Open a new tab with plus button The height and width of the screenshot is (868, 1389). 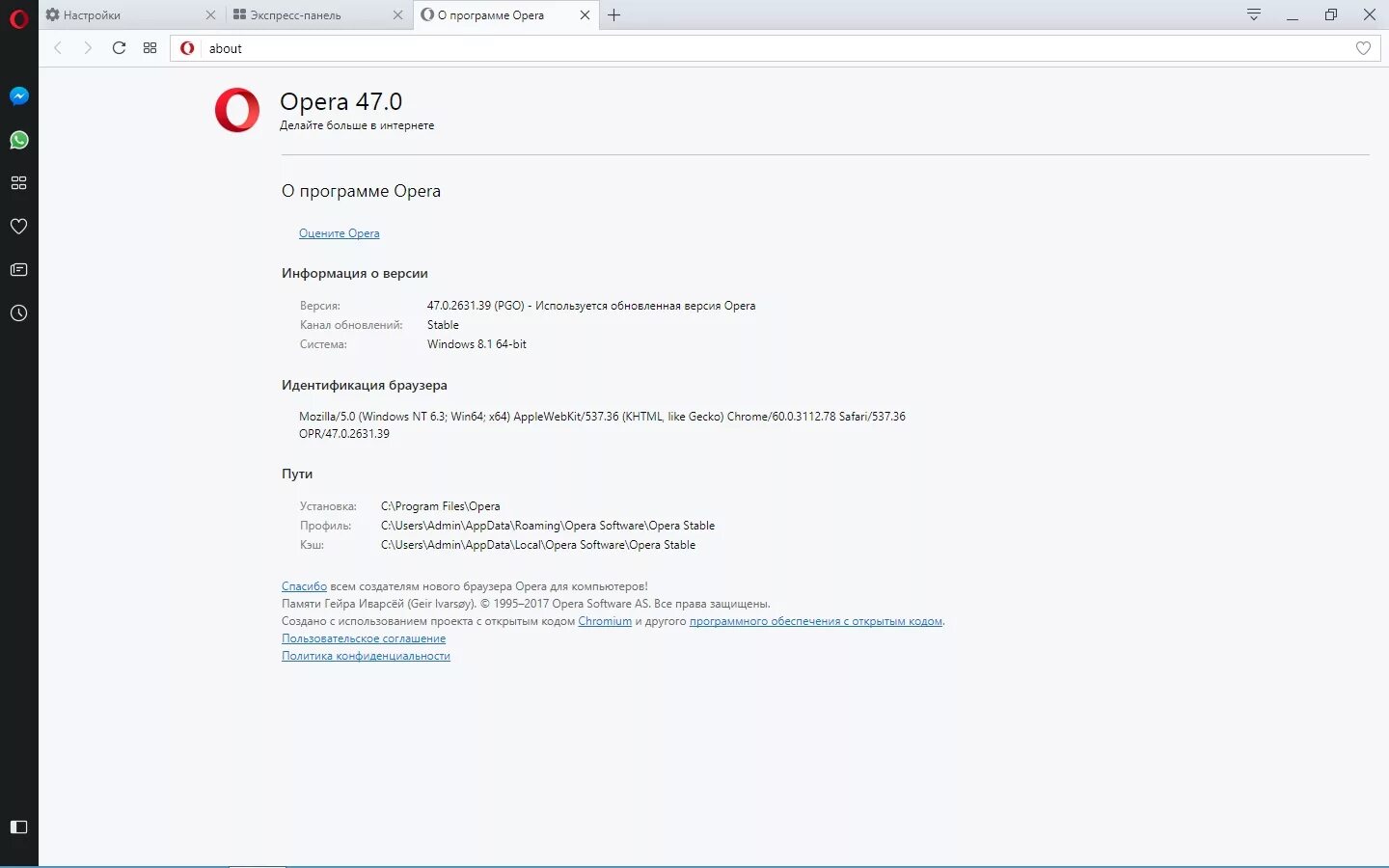[613, 14]
